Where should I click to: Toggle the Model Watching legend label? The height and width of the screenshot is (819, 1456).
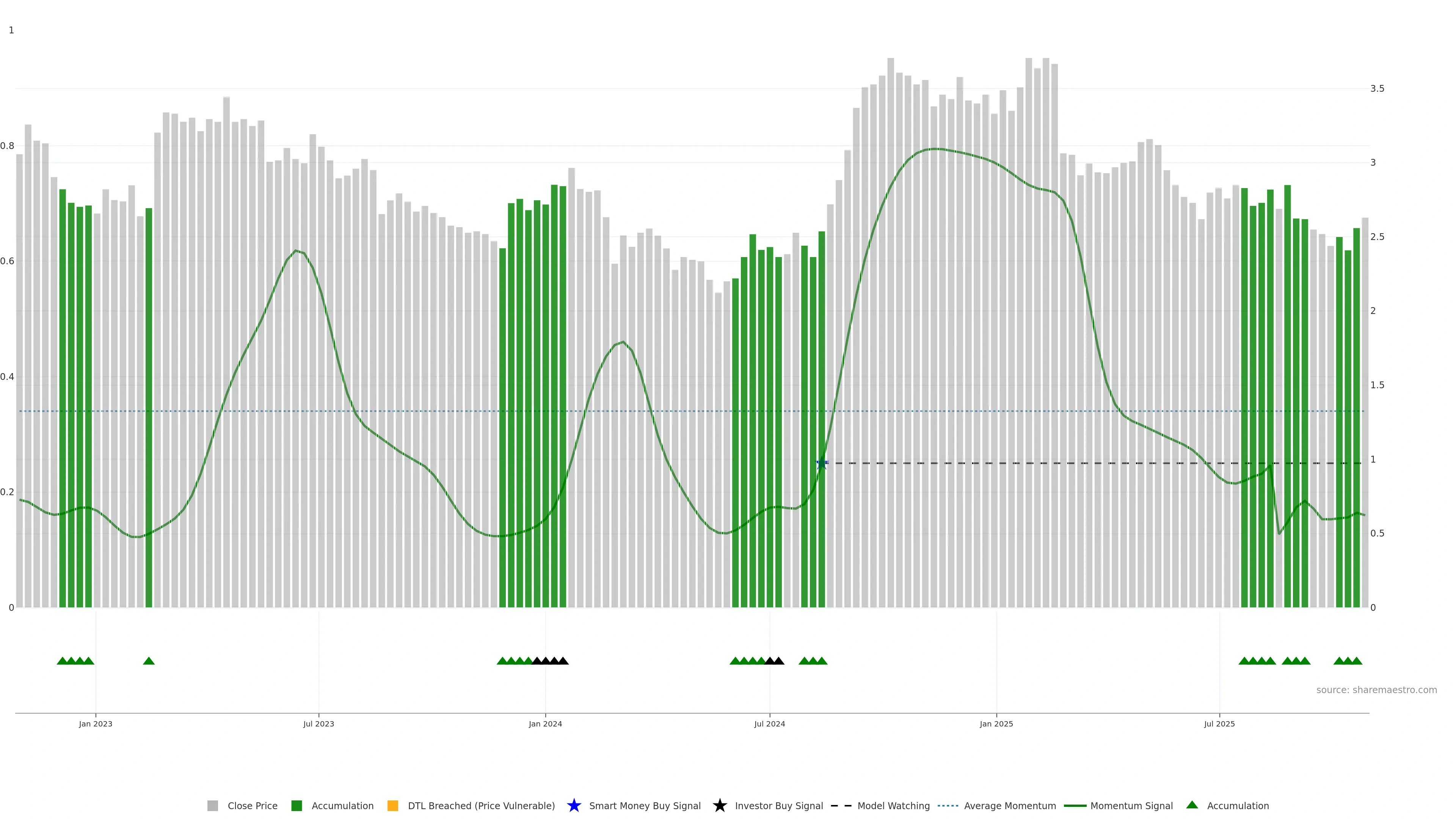pos(893,805)
